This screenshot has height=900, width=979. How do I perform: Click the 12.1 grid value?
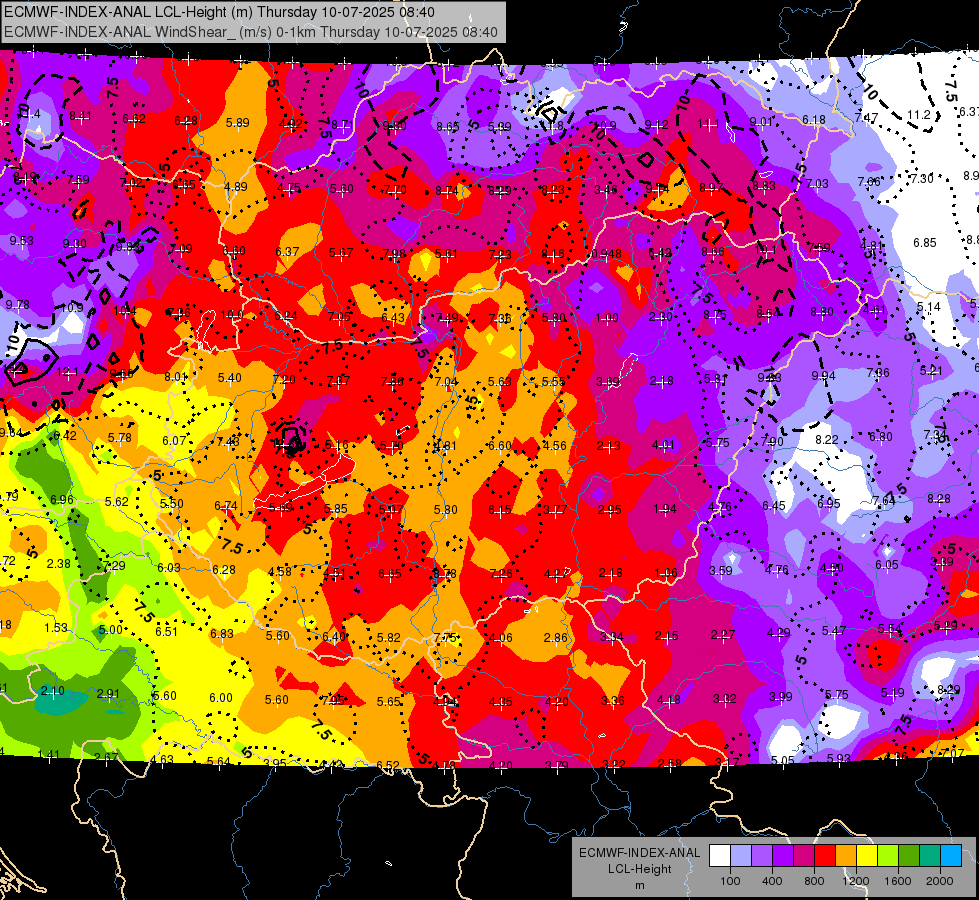tap(67, 372)
